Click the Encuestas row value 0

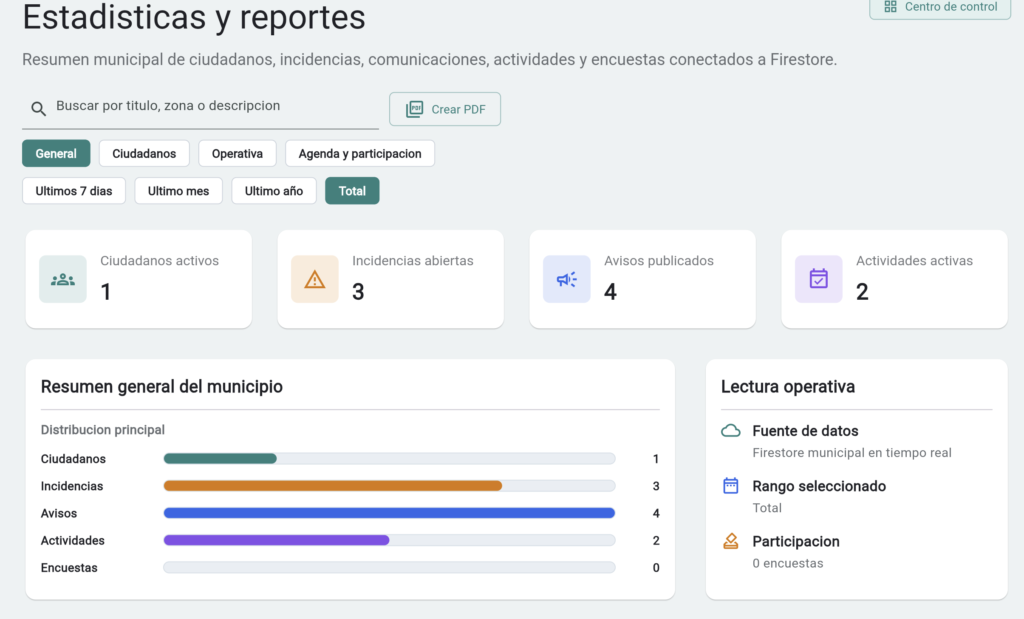pos(656,567)
